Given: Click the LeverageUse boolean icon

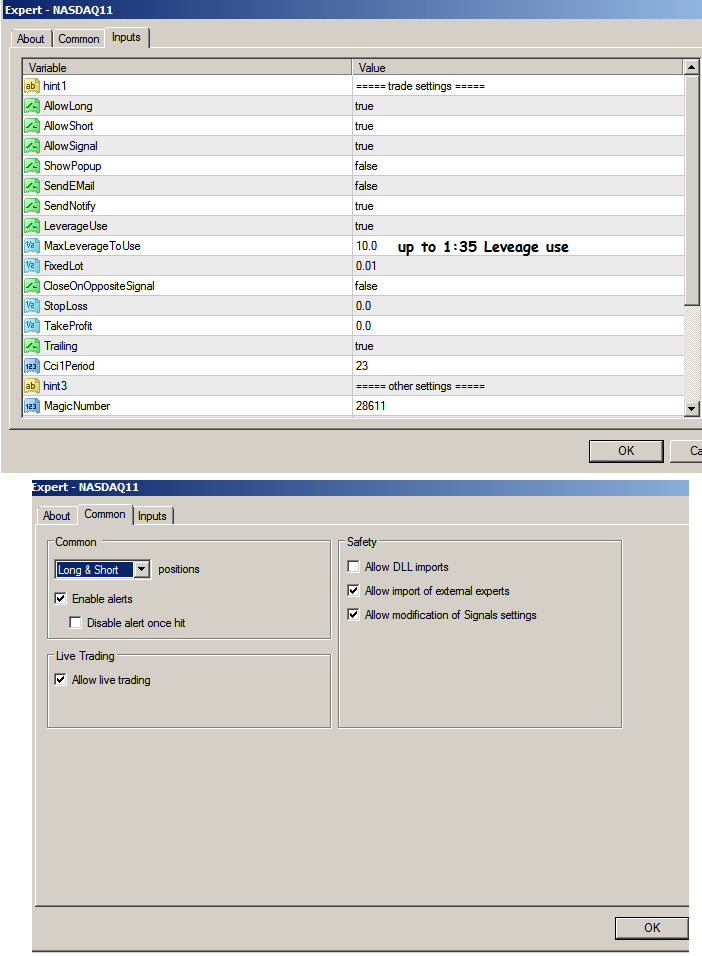Looking at the screenshot, I should tap(32, 226).
